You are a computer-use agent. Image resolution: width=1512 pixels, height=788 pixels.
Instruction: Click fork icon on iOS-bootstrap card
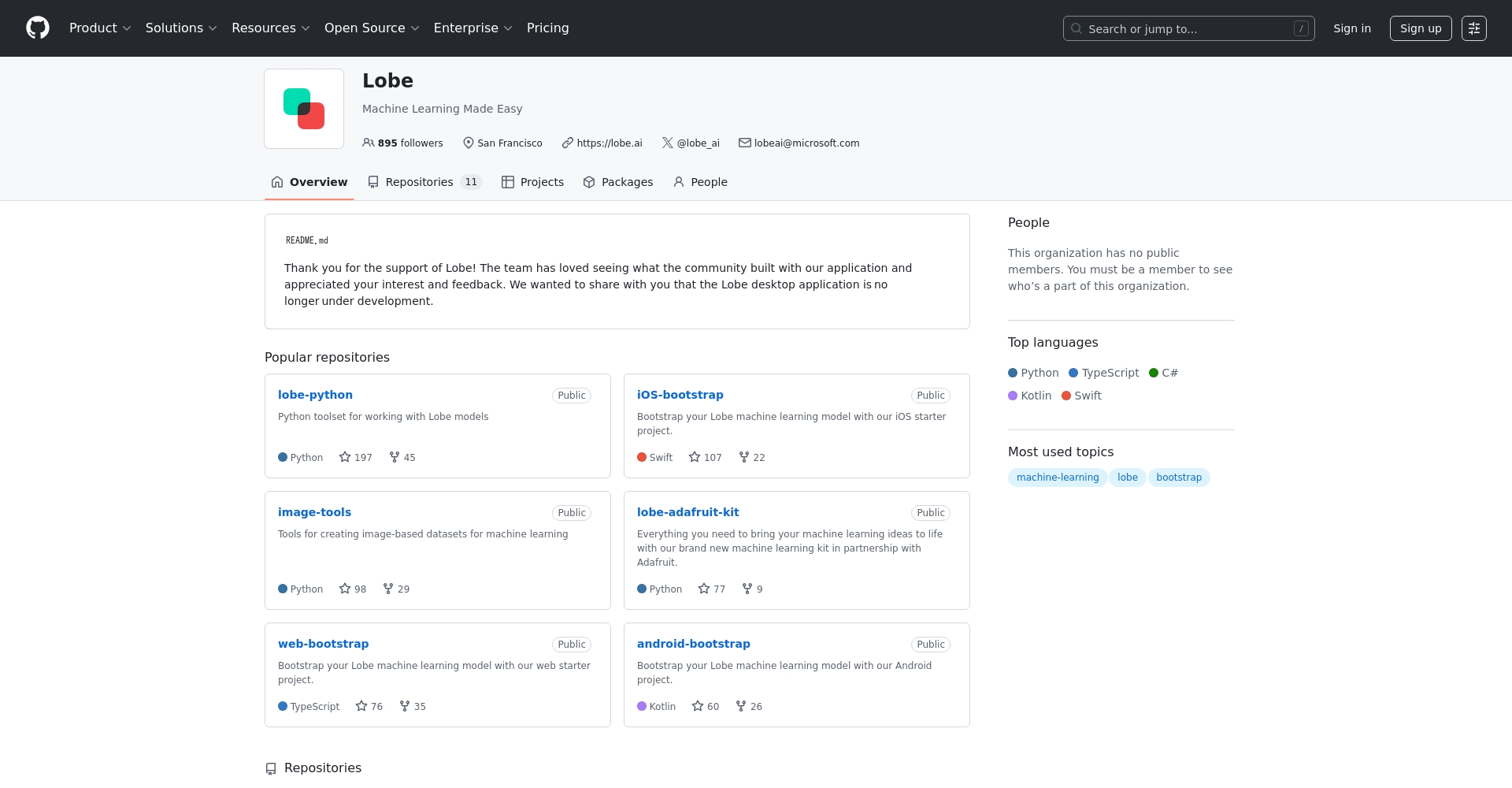pyautogui.click(x=744, y=457)
